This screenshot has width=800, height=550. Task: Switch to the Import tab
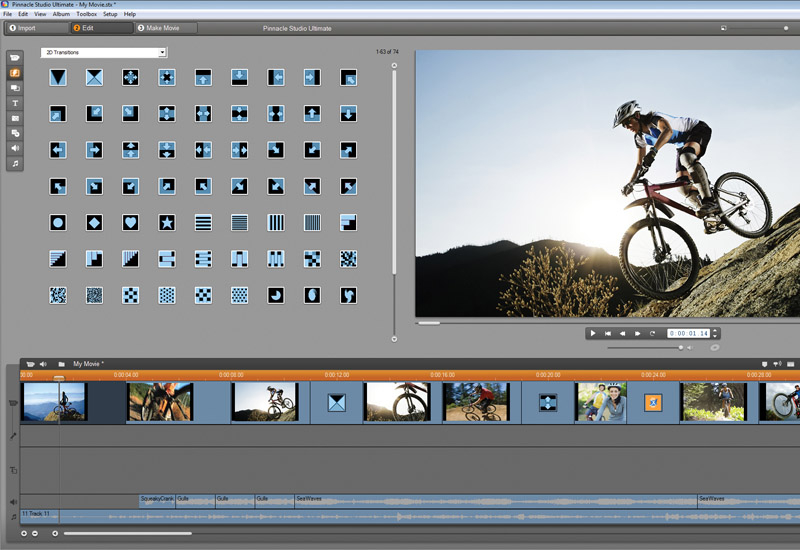click(x=36, y=28)
